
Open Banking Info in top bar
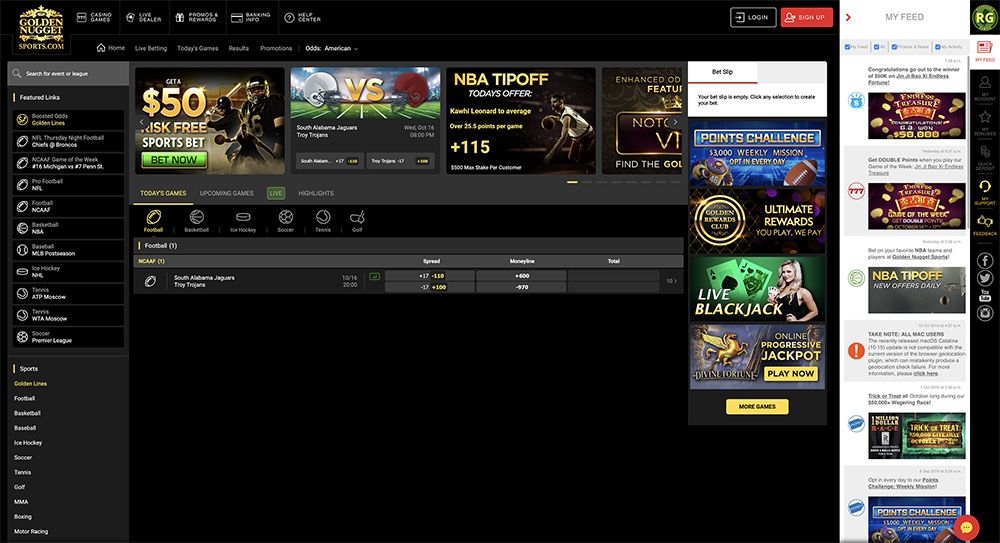tap(251, 17)
